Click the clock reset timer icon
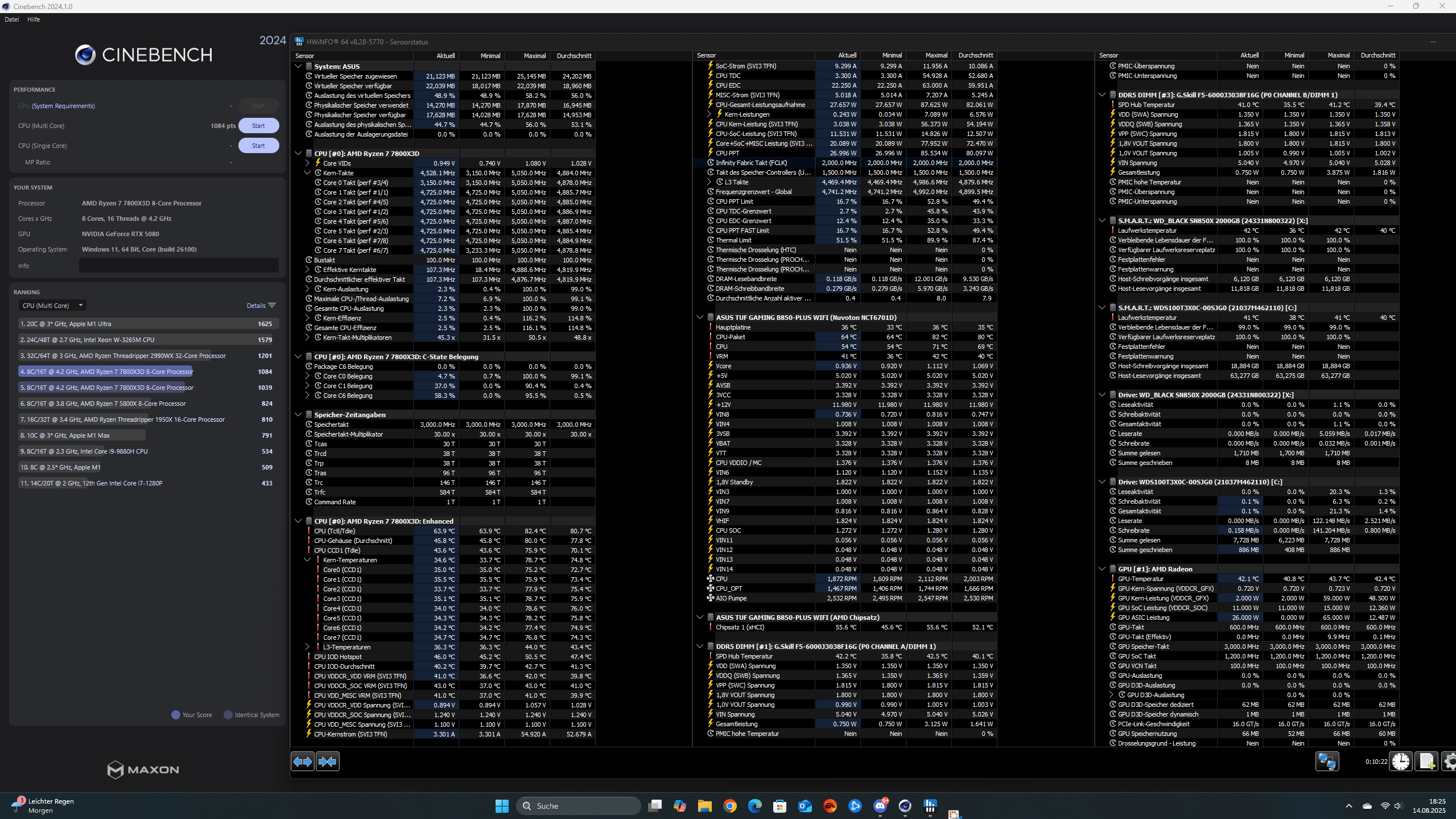Image resolution: width=1456 pixels, height=819 pixels. [x=1401, y=762]
